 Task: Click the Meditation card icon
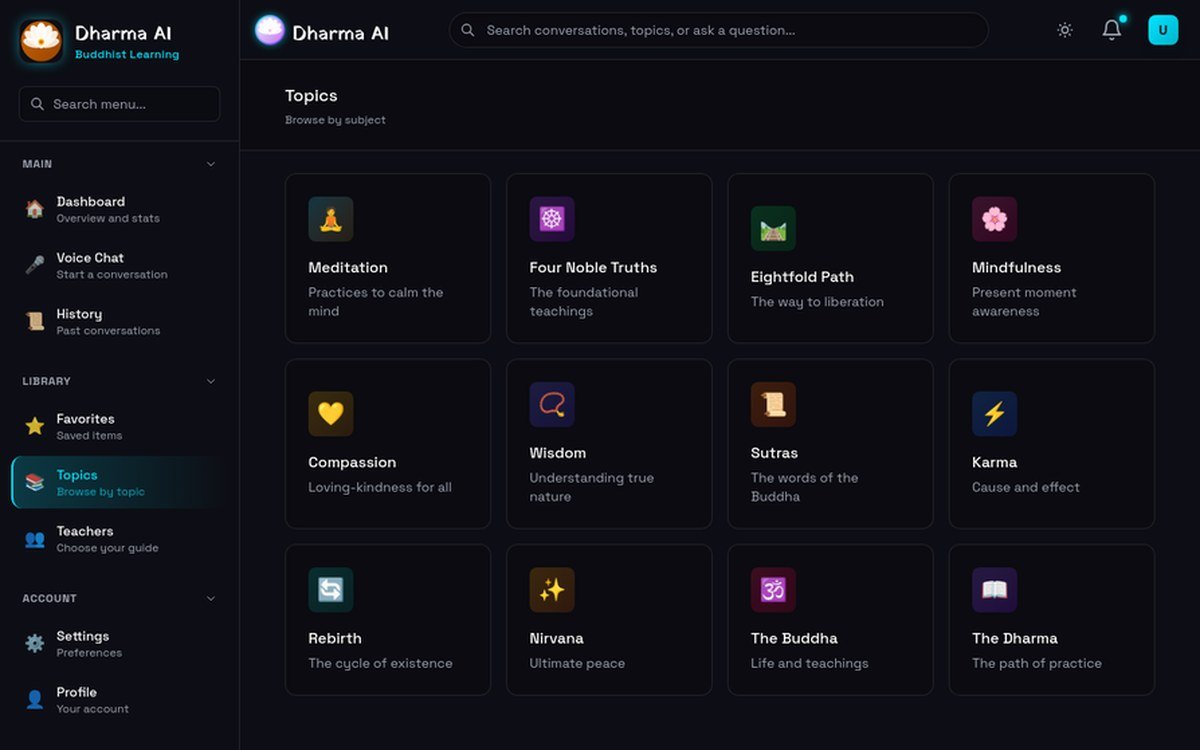click(331, 219)
